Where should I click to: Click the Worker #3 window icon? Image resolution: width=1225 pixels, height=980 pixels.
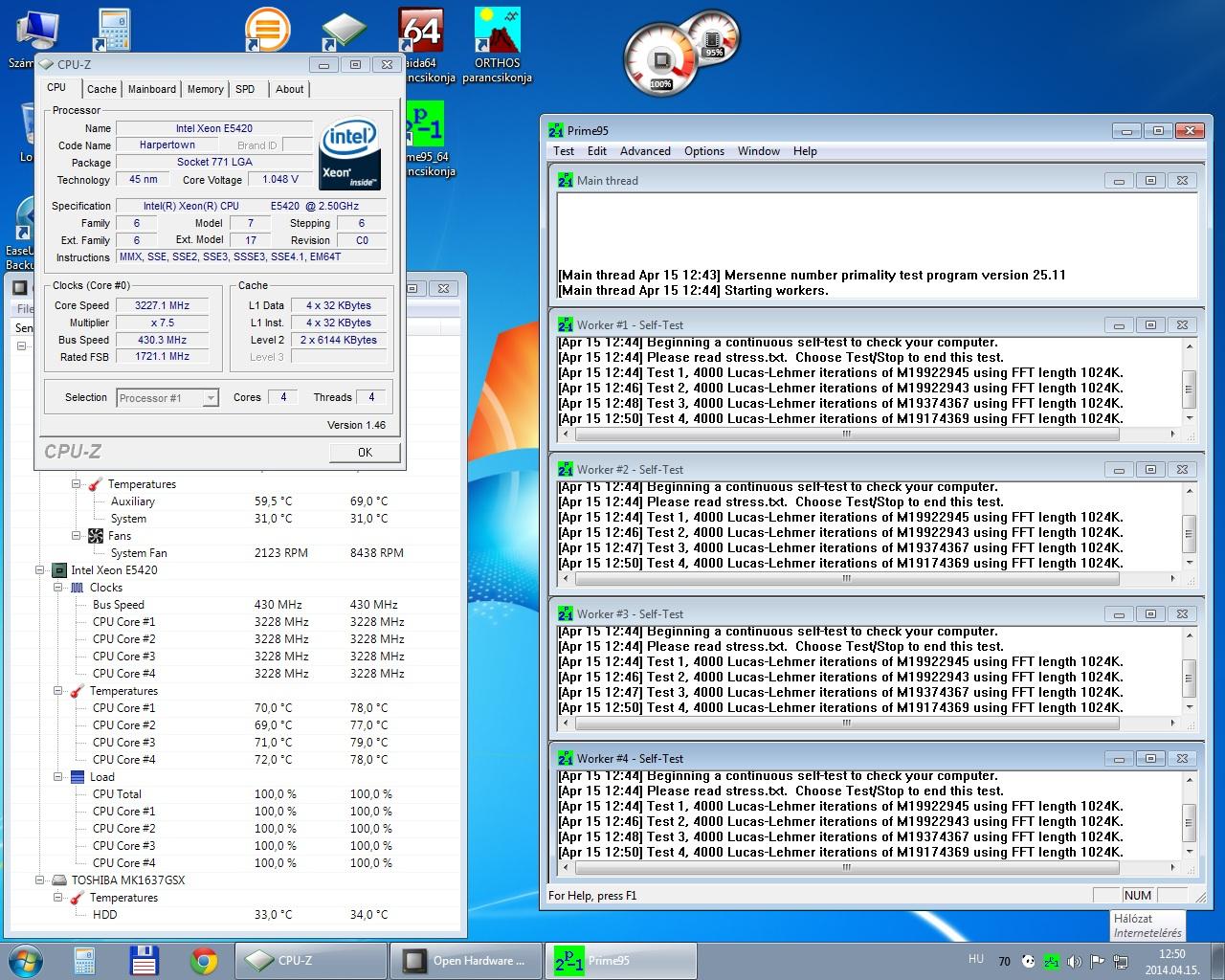click(566, 613)
